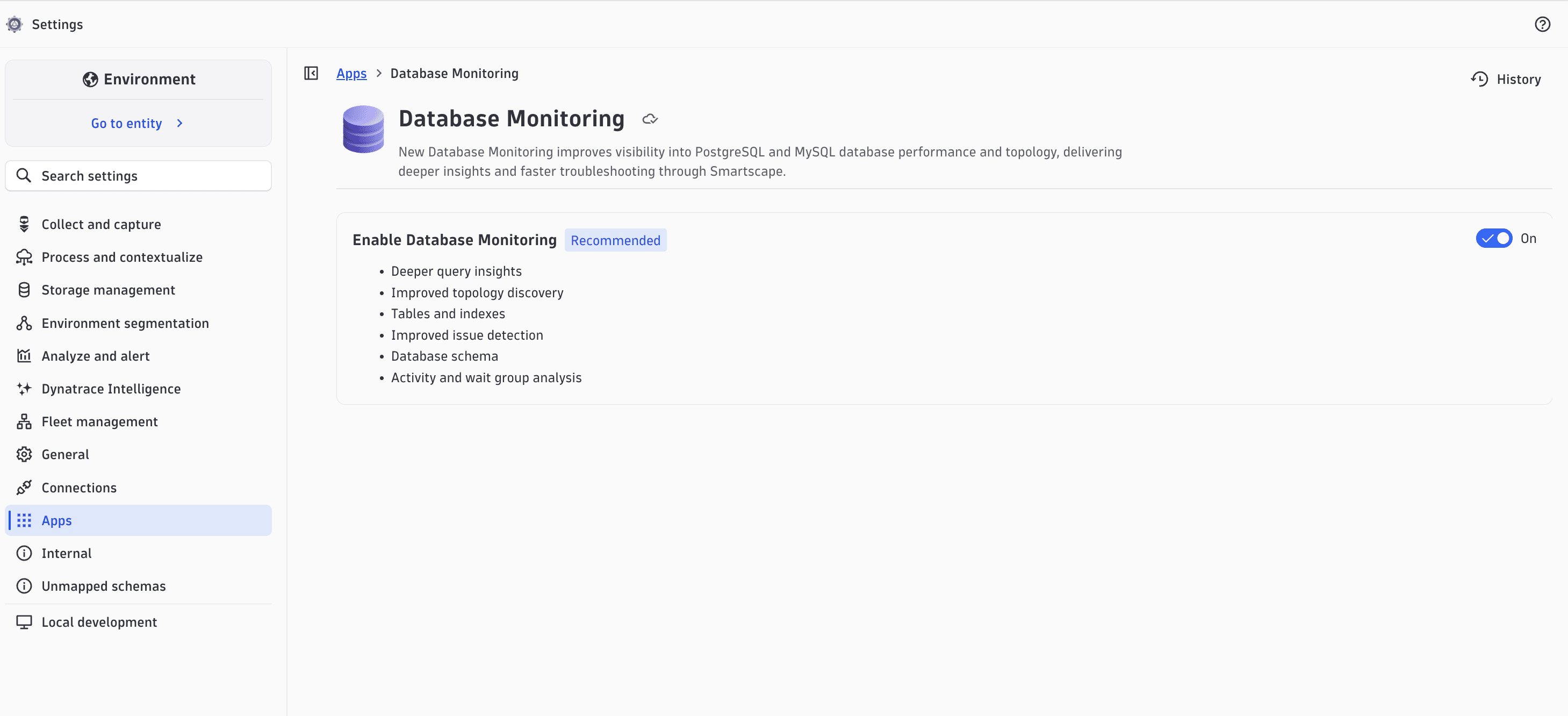Viewport: 1568px width, 716px height.
Task: Open General settings
Action: coord(138,455)
